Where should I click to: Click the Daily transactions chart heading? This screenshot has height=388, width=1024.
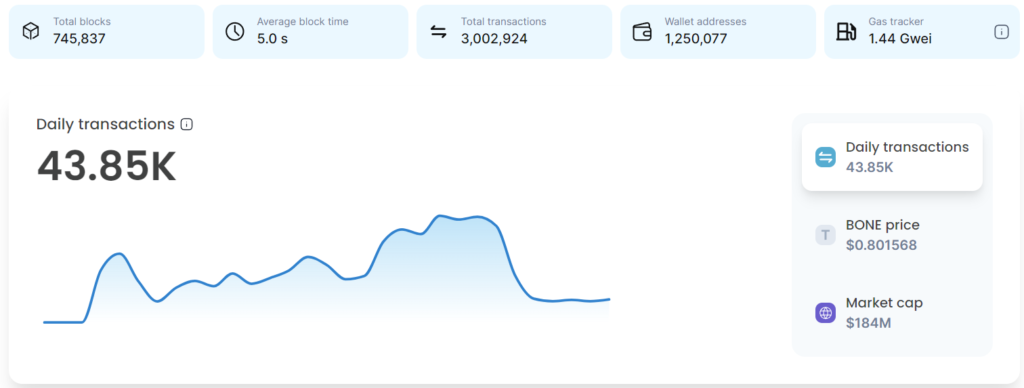(x=106, y=124)
